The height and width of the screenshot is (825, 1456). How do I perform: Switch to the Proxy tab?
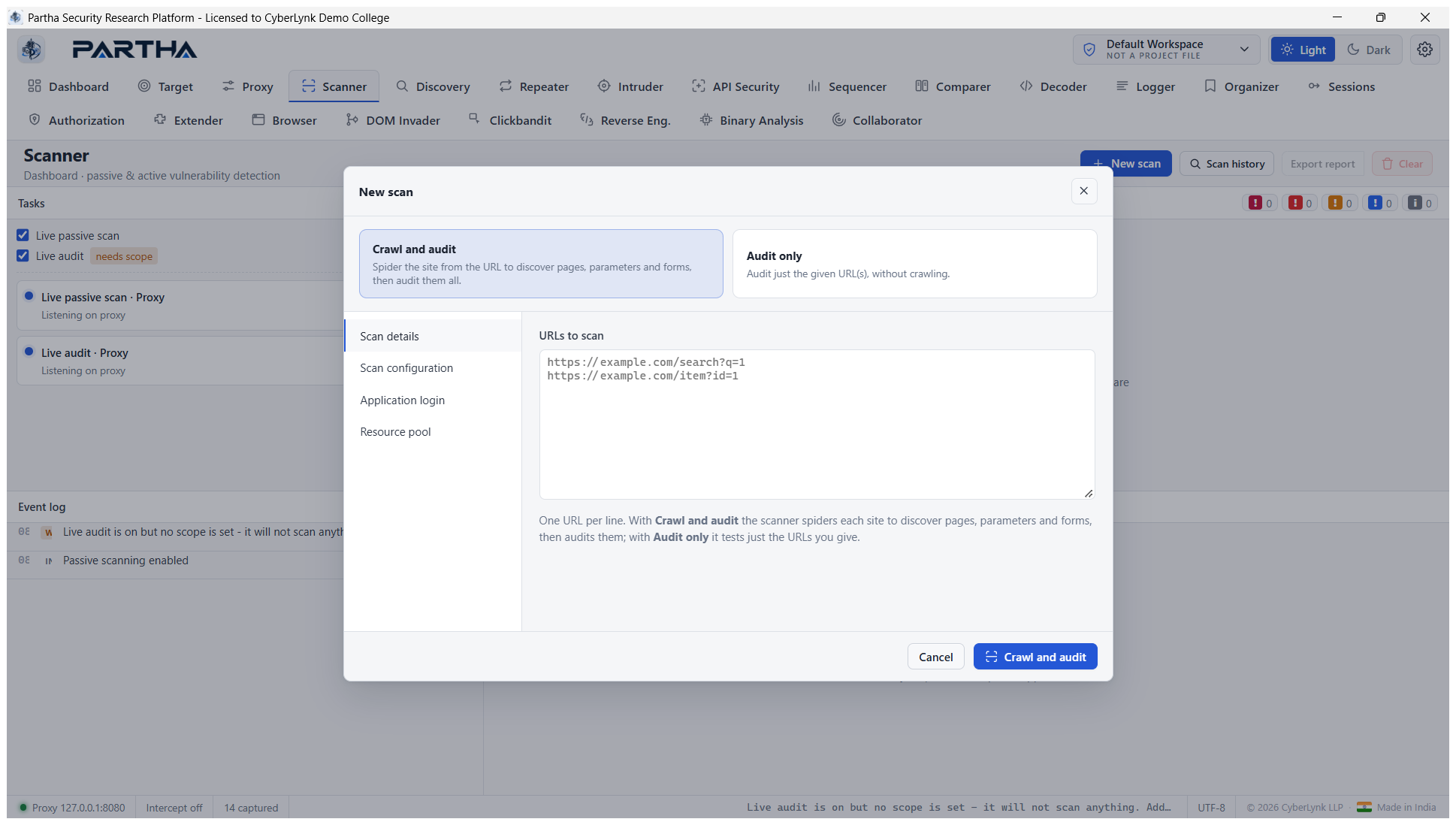pyautogui.click(x=248, y=86)
